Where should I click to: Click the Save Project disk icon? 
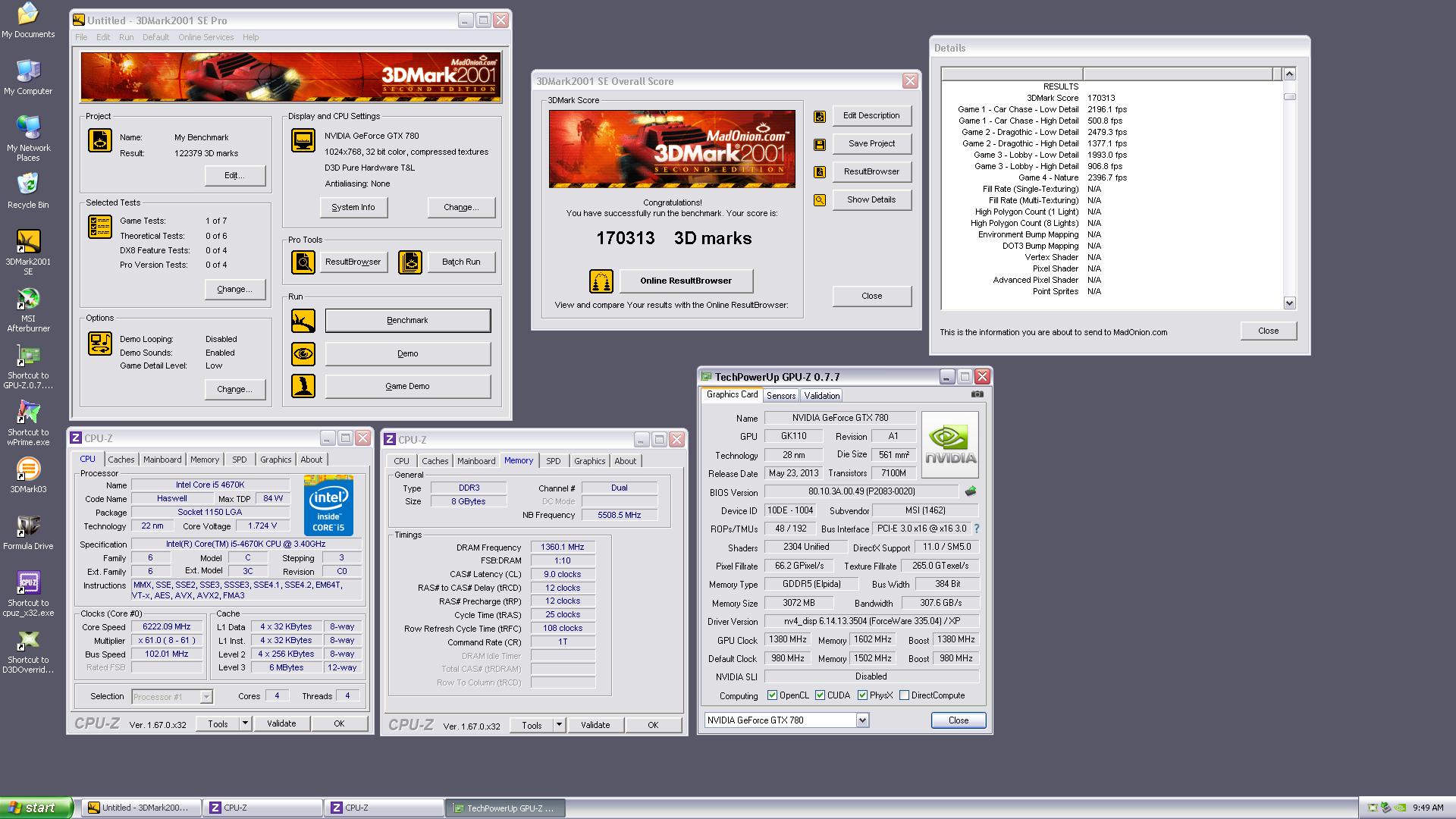820,144
